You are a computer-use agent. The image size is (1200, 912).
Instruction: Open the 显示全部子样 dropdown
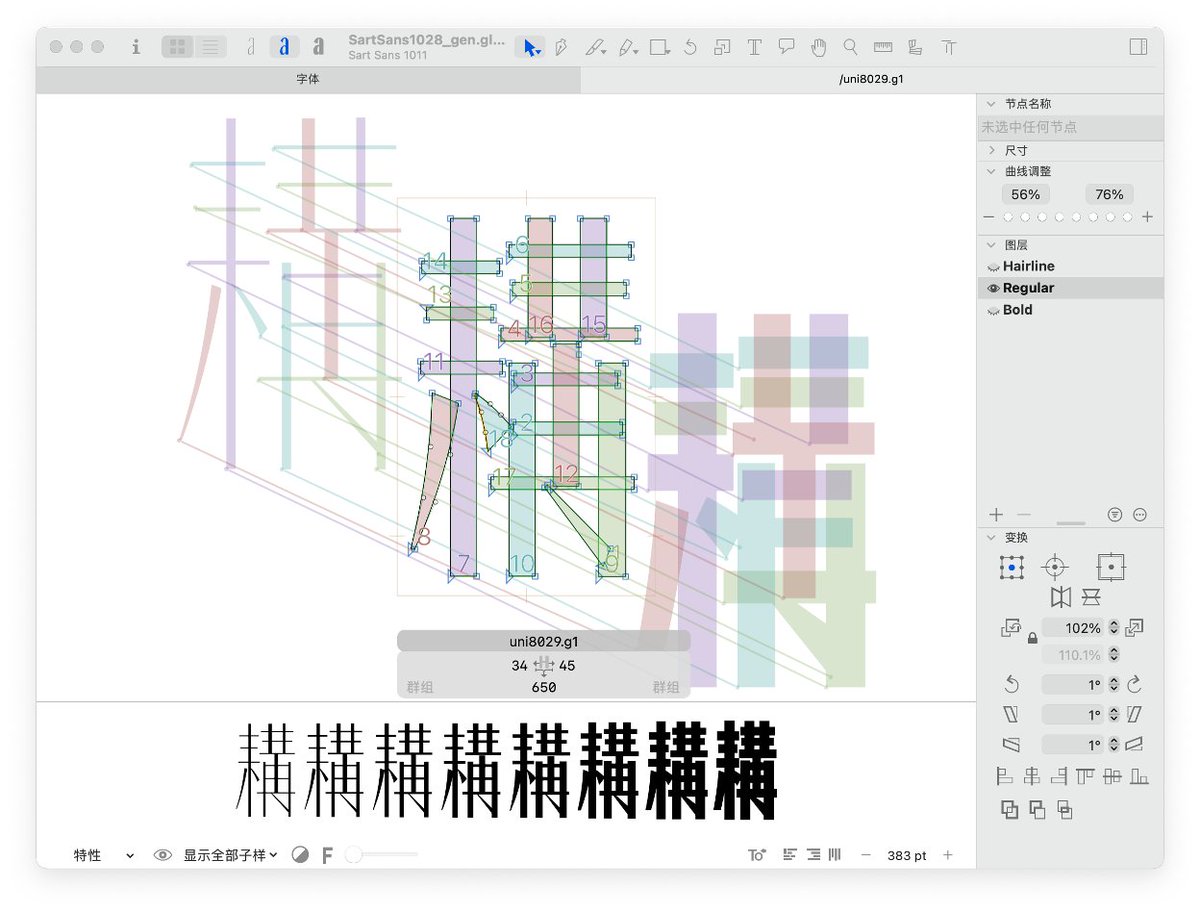(230, 855)
